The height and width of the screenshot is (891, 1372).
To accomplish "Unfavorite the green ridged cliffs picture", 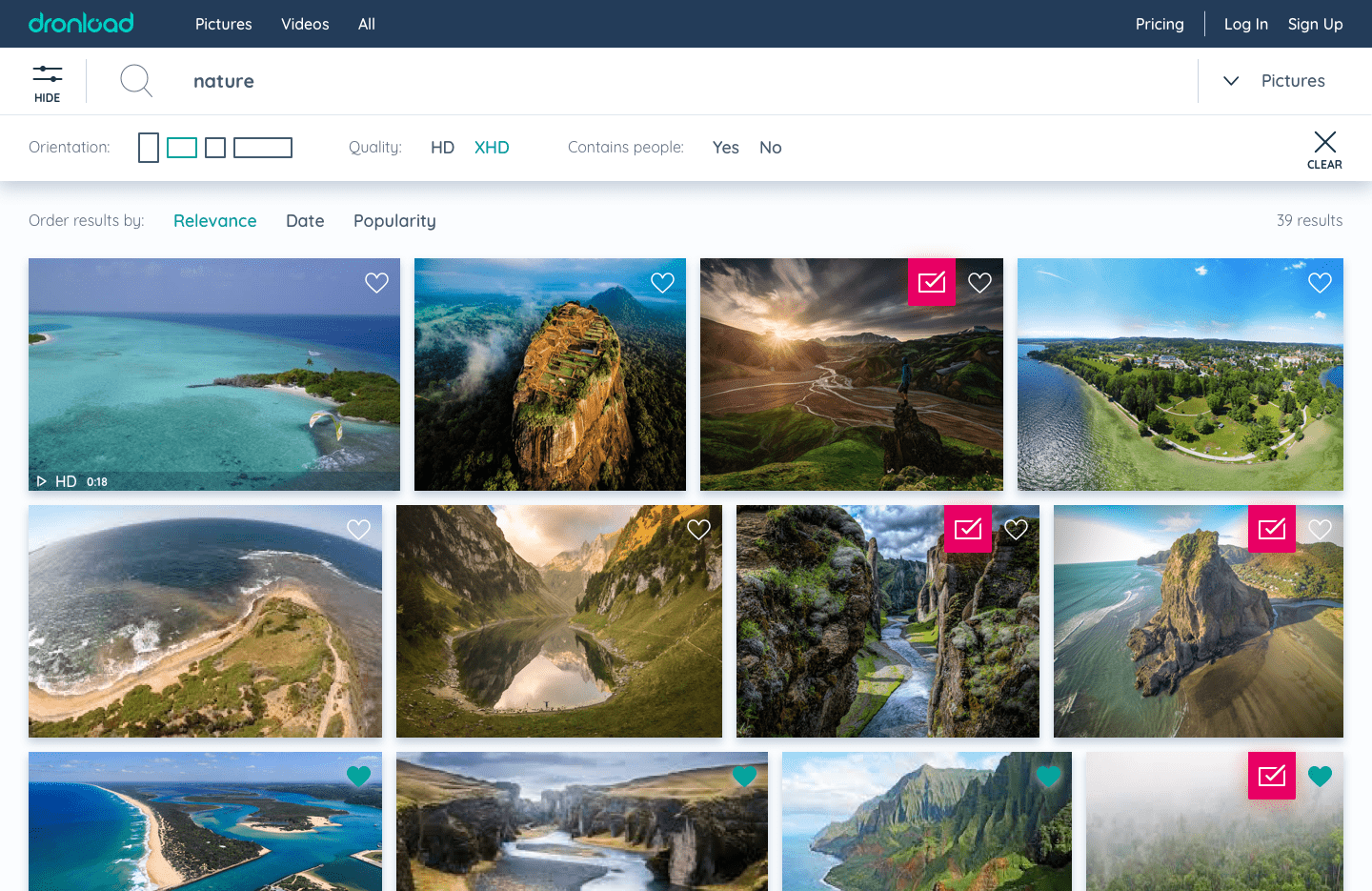I will coord(1049,777).
